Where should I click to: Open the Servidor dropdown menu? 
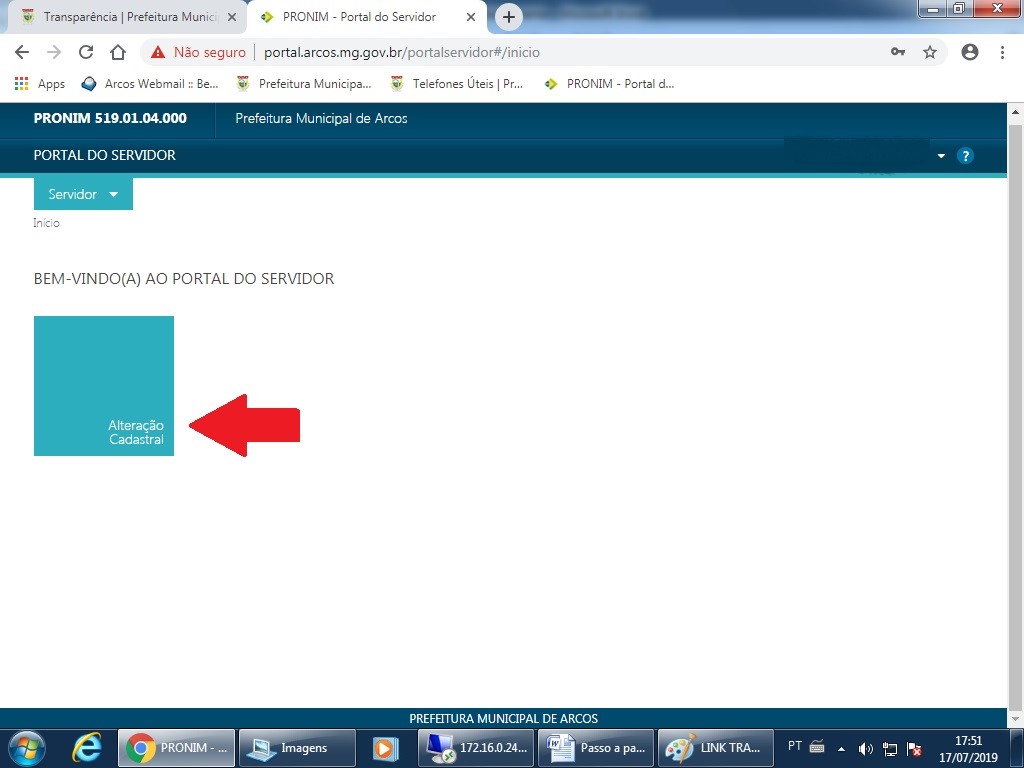pyautogui.click(x=83, y=194)
